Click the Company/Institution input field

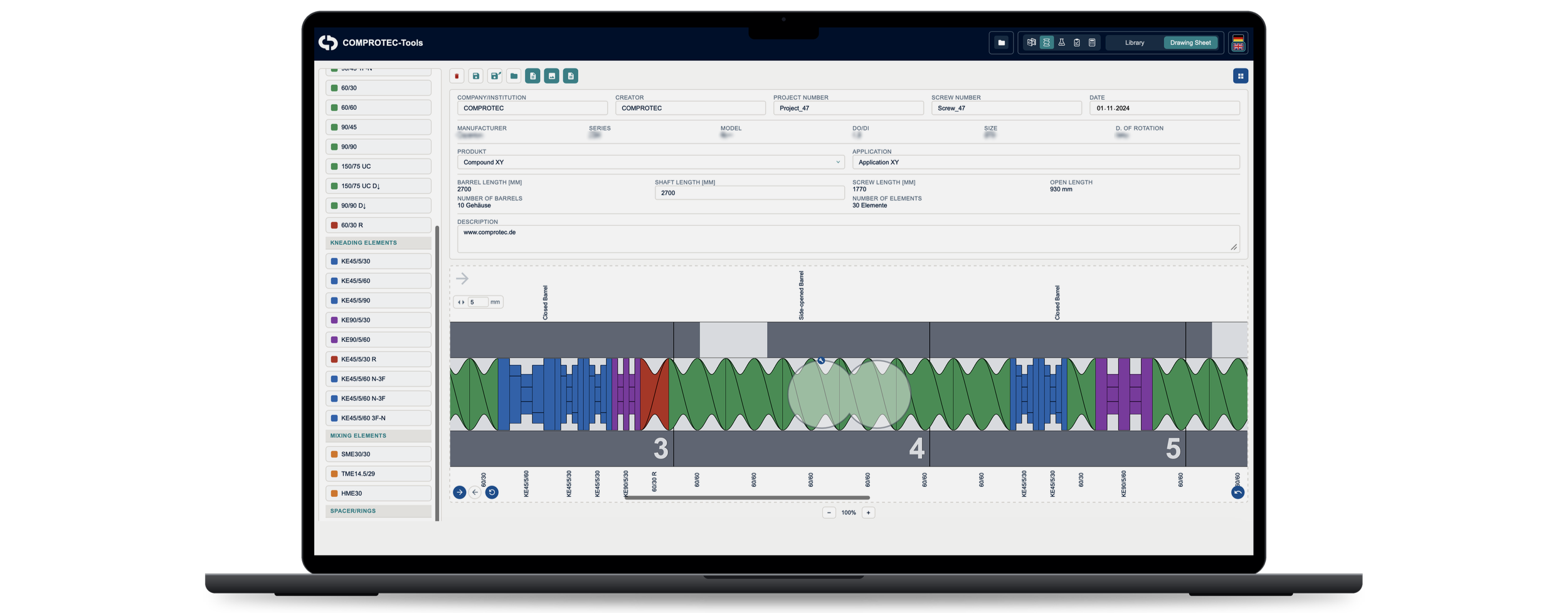pos(532,109)
